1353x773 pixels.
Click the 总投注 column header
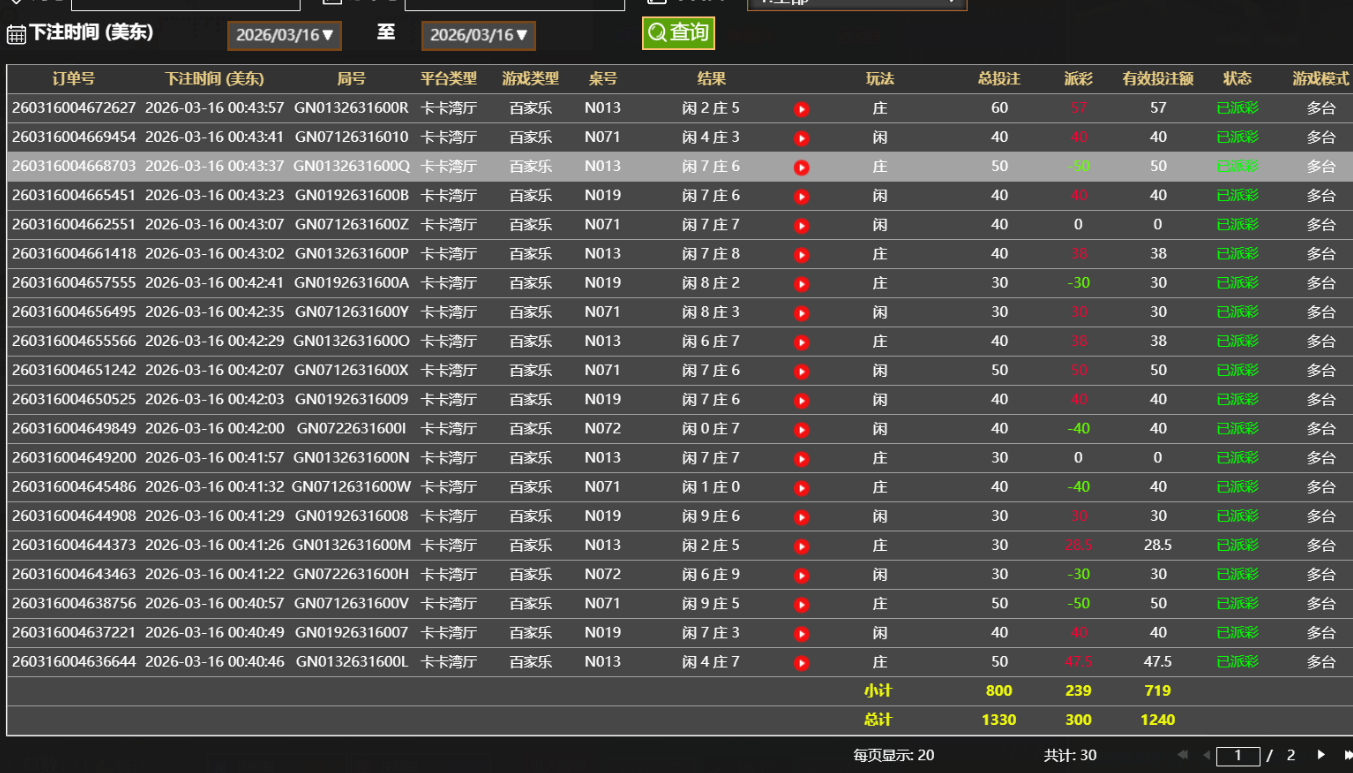pos(998,79)
